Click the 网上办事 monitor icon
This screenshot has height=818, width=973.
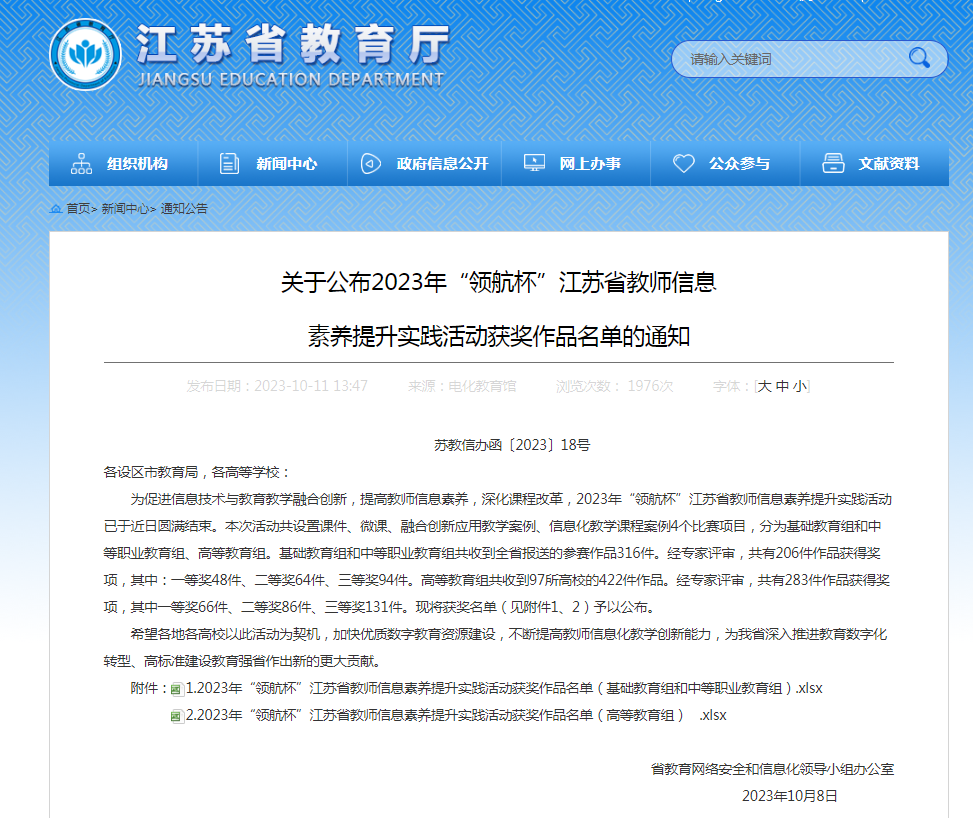534,164
